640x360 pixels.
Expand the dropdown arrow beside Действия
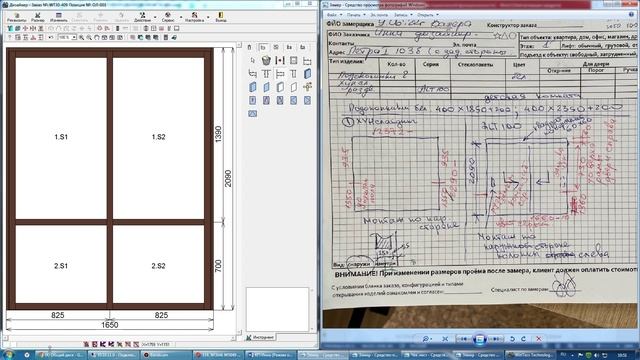pos(155,18)
